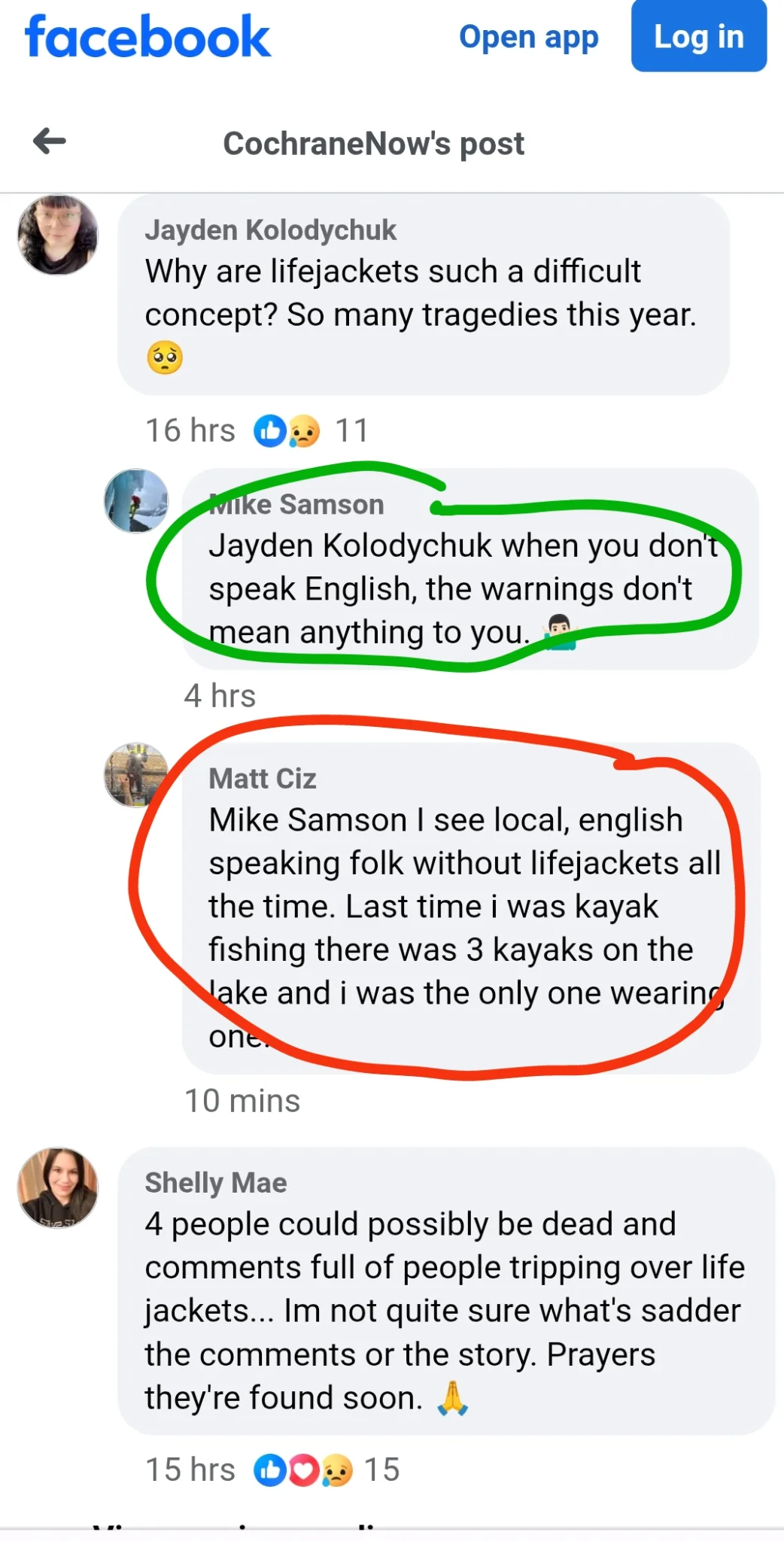The width and height of the screenshot is (784, 1541).
Task: Click the 16 hrs timestamp
Action: 190,431
